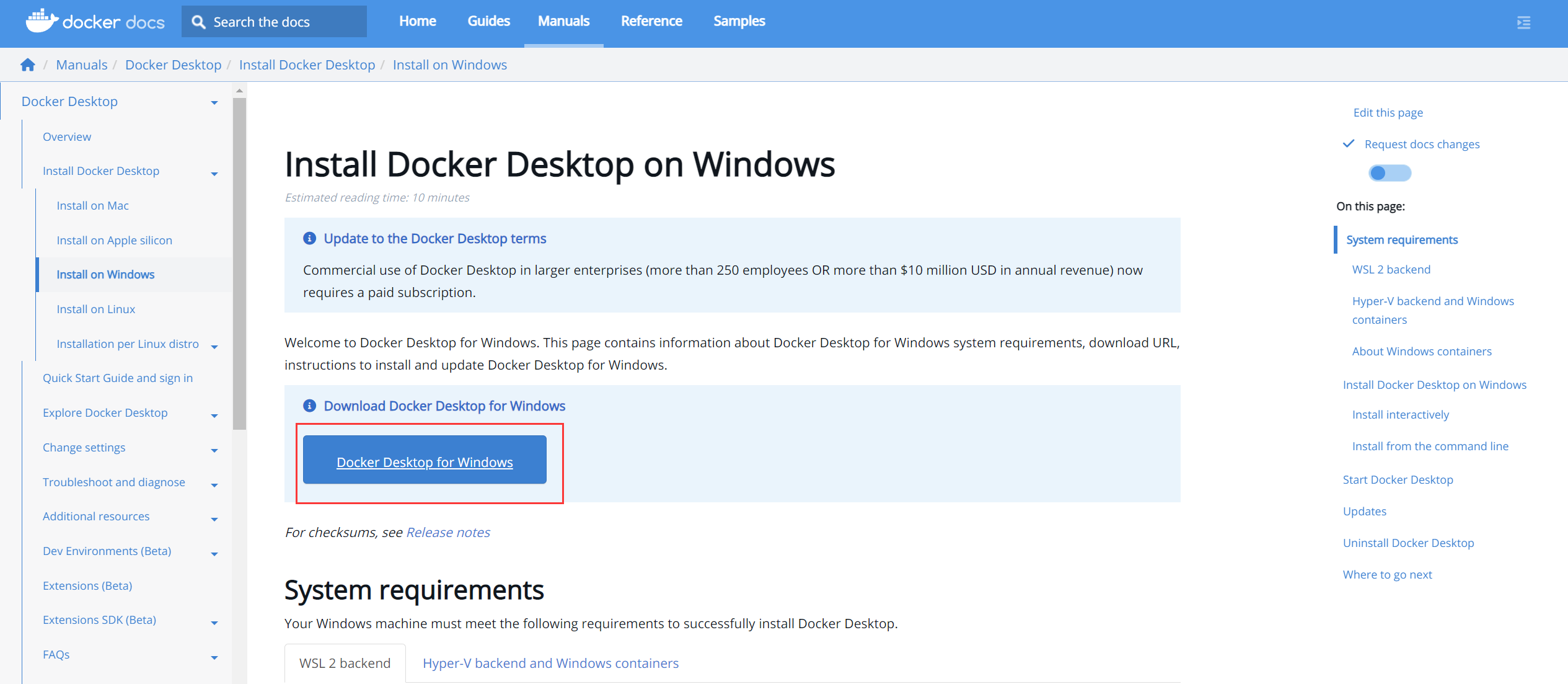Click the search magnifier icon
The height and width of the screenshot is (684, 1568).
coord(198,22)
